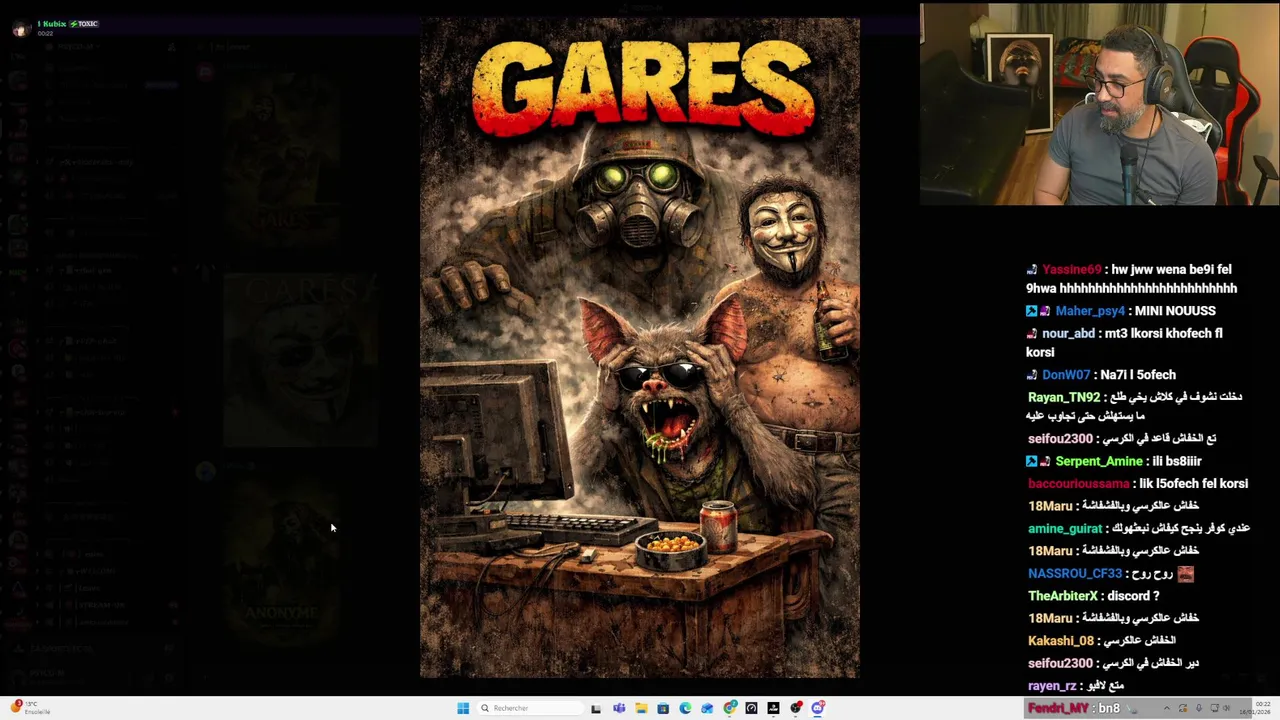
Task: Click emote icon in NASSROU_CF33 message
Action: 1185,574
